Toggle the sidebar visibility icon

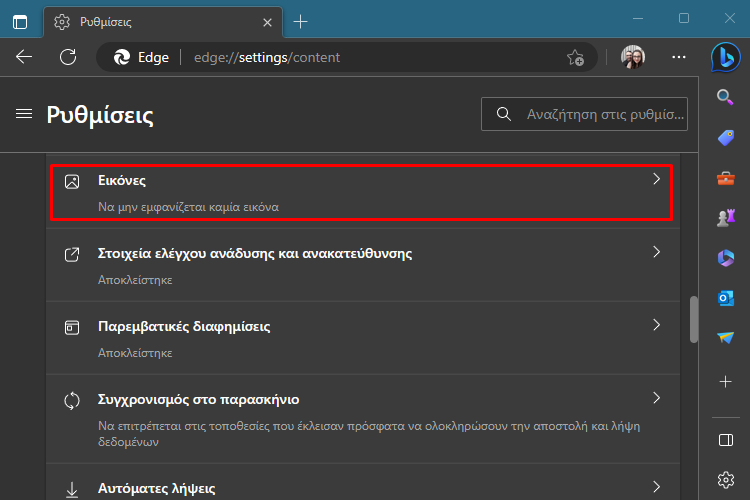(726, 440)
